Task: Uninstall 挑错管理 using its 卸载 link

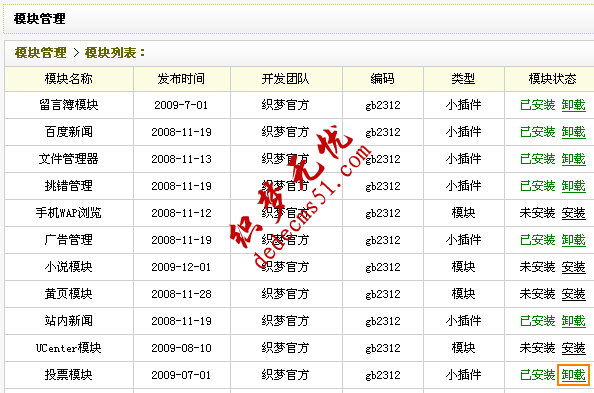Action: 573,186
